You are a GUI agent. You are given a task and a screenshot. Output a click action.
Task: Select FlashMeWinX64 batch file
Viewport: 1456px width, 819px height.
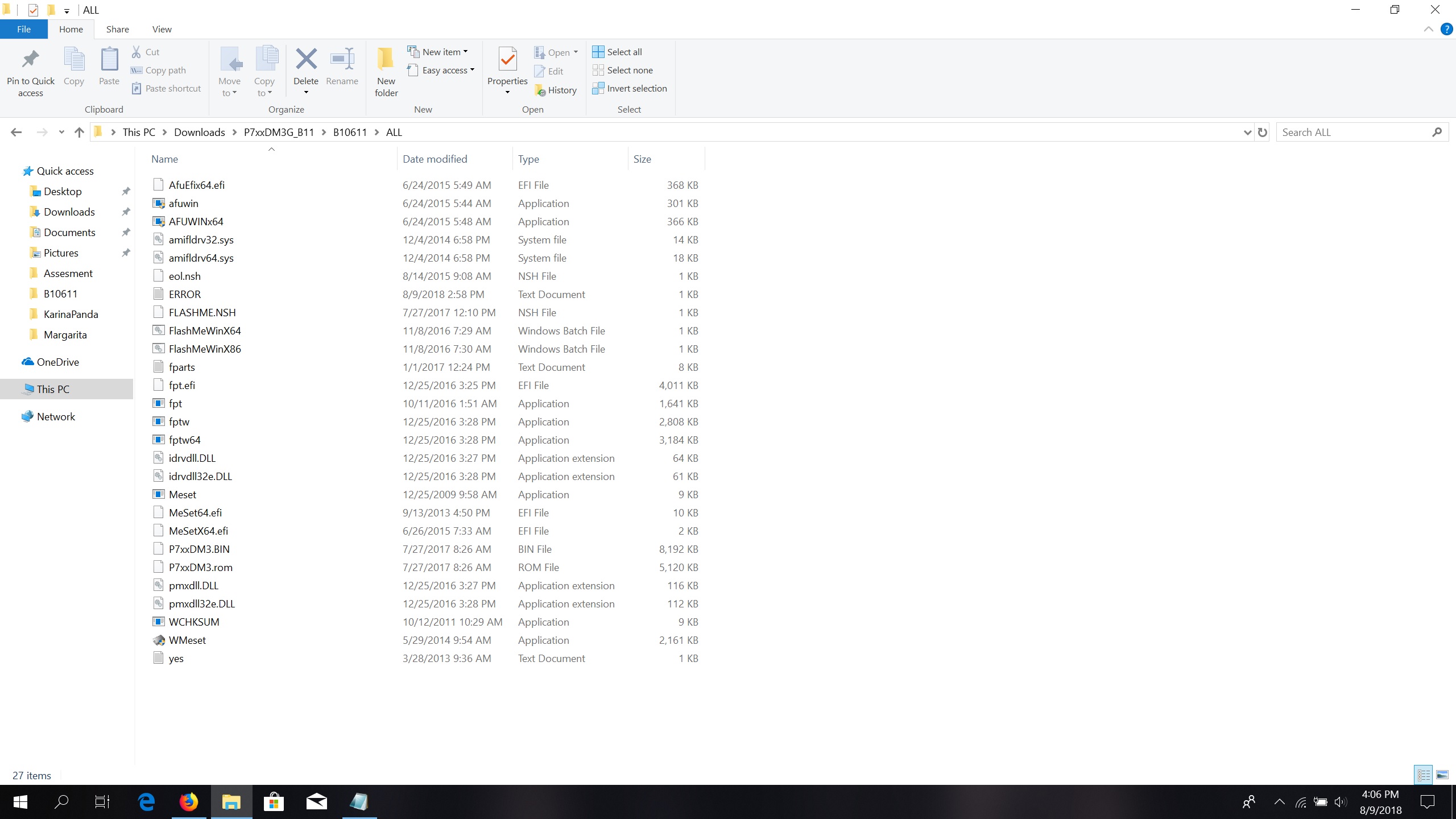point(205,330)
